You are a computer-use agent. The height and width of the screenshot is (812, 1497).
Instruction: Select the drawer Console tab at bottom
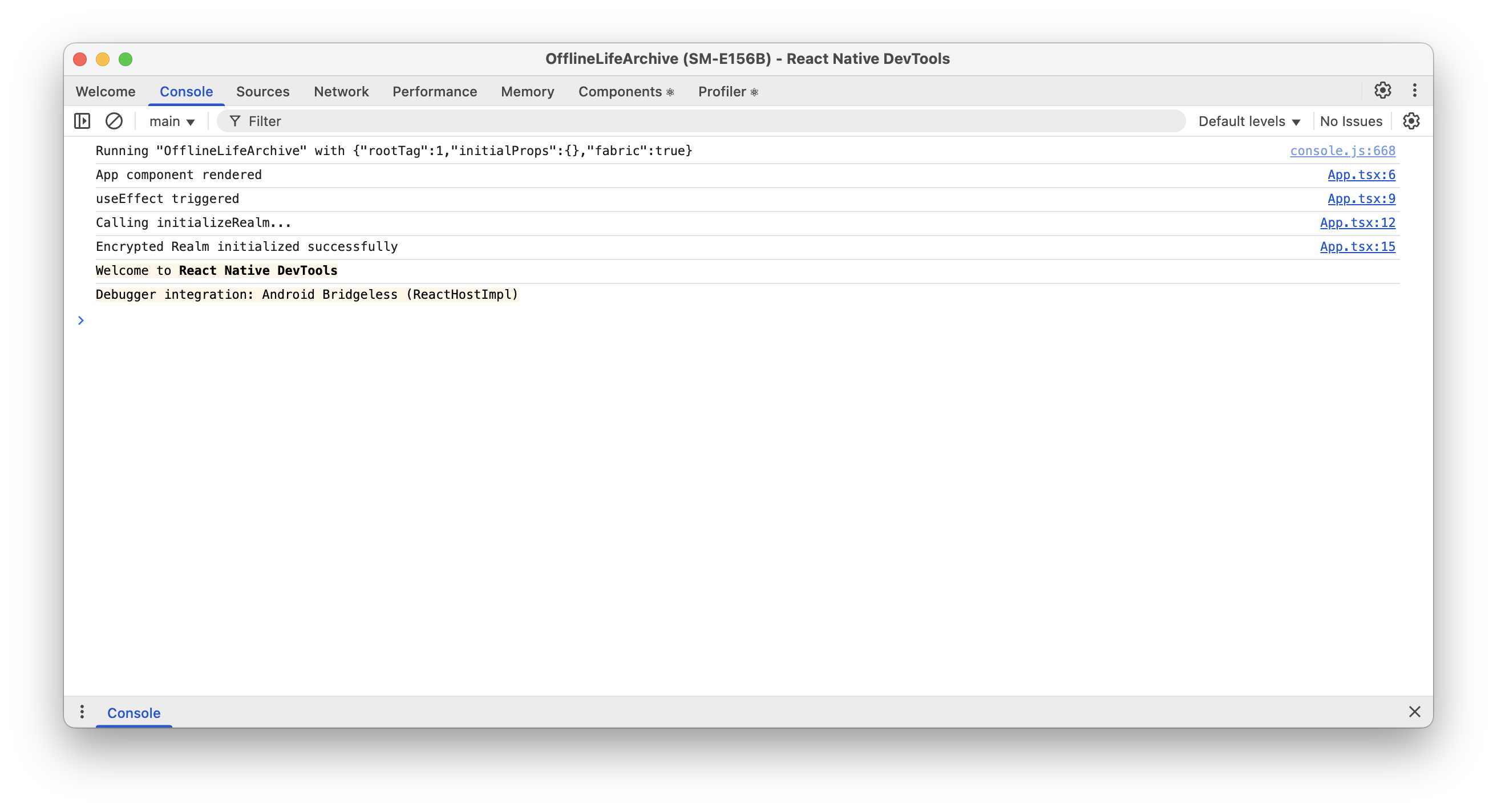point(133,713)
